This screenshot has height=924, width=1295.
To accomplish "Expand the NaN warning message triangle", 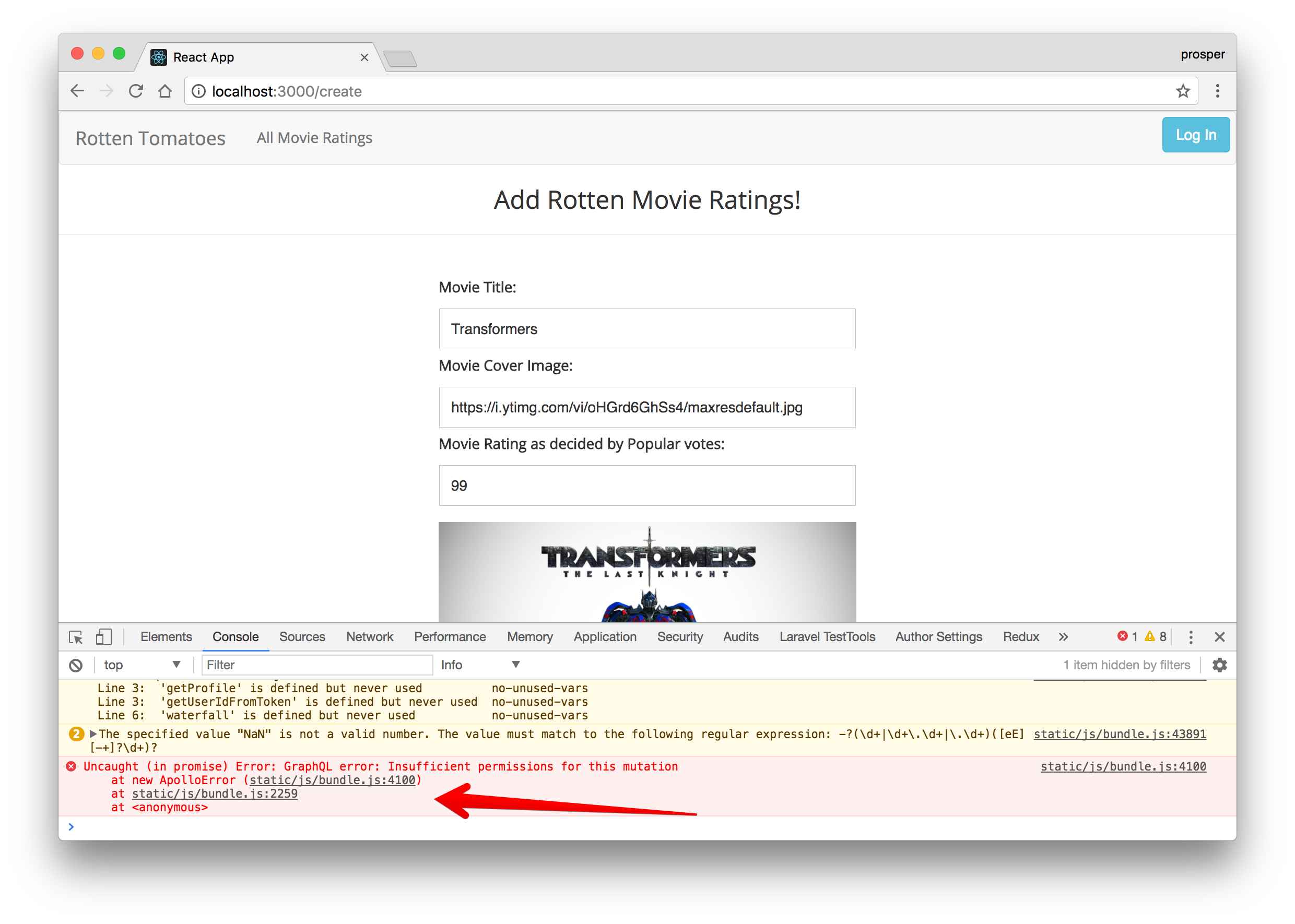I will point(93,734).
